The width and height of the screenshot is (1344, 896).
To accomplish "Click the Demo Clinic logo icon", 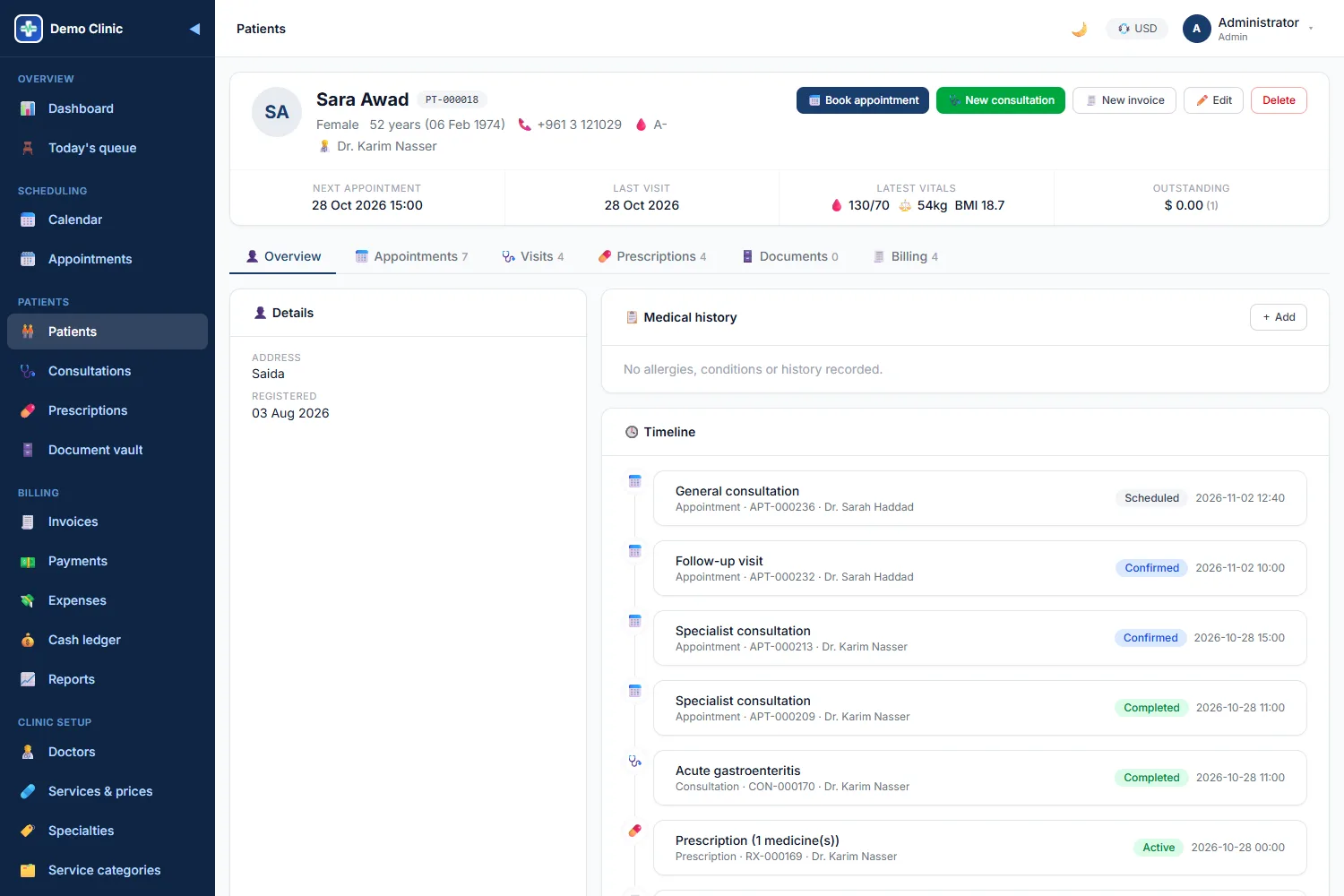I will click(29, 29).
